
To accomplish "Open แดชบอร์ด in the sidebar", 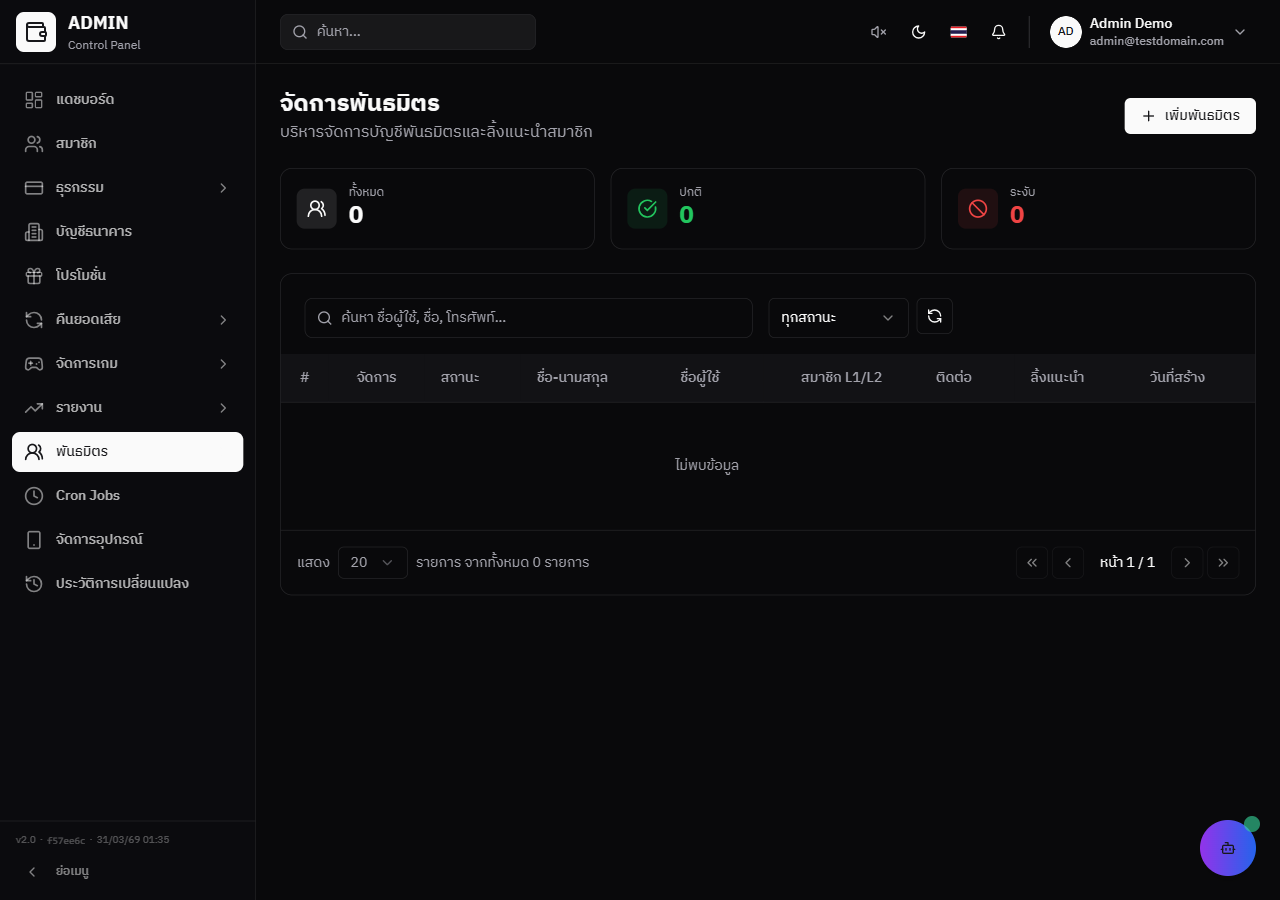I will click(127, 100).
